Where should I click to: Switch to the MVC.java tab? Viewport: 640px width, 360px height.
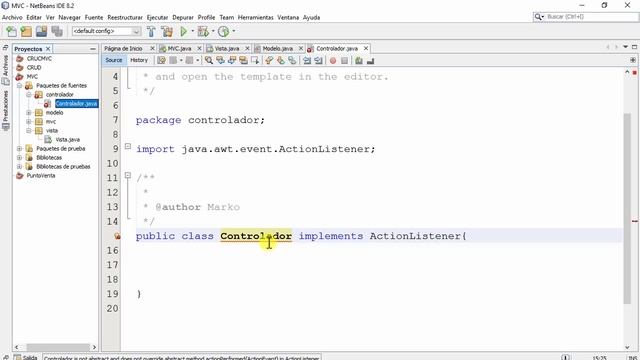[x=179, y=49]
